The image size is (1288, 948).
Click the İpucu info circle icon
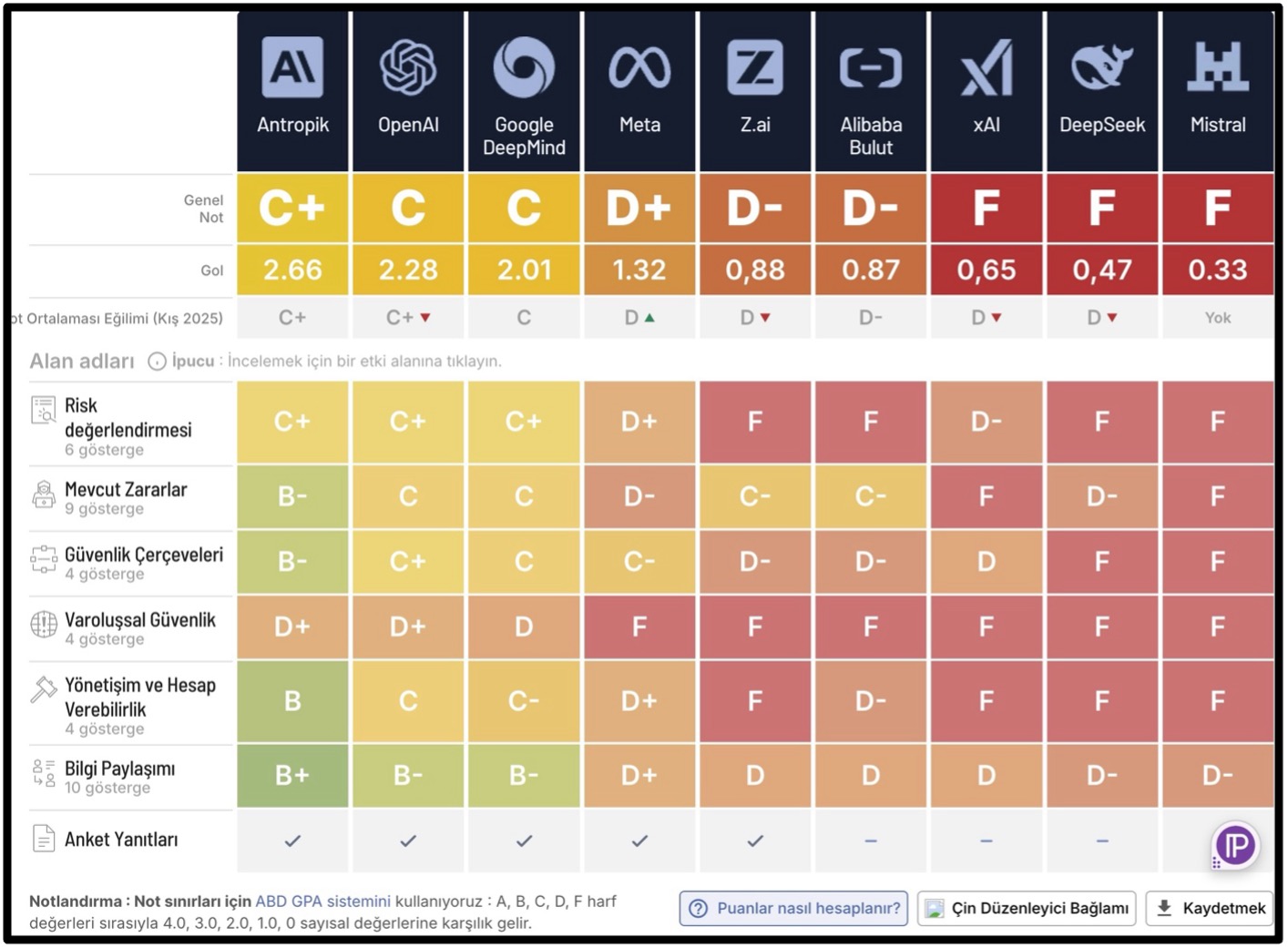click(x=157, y=362)
